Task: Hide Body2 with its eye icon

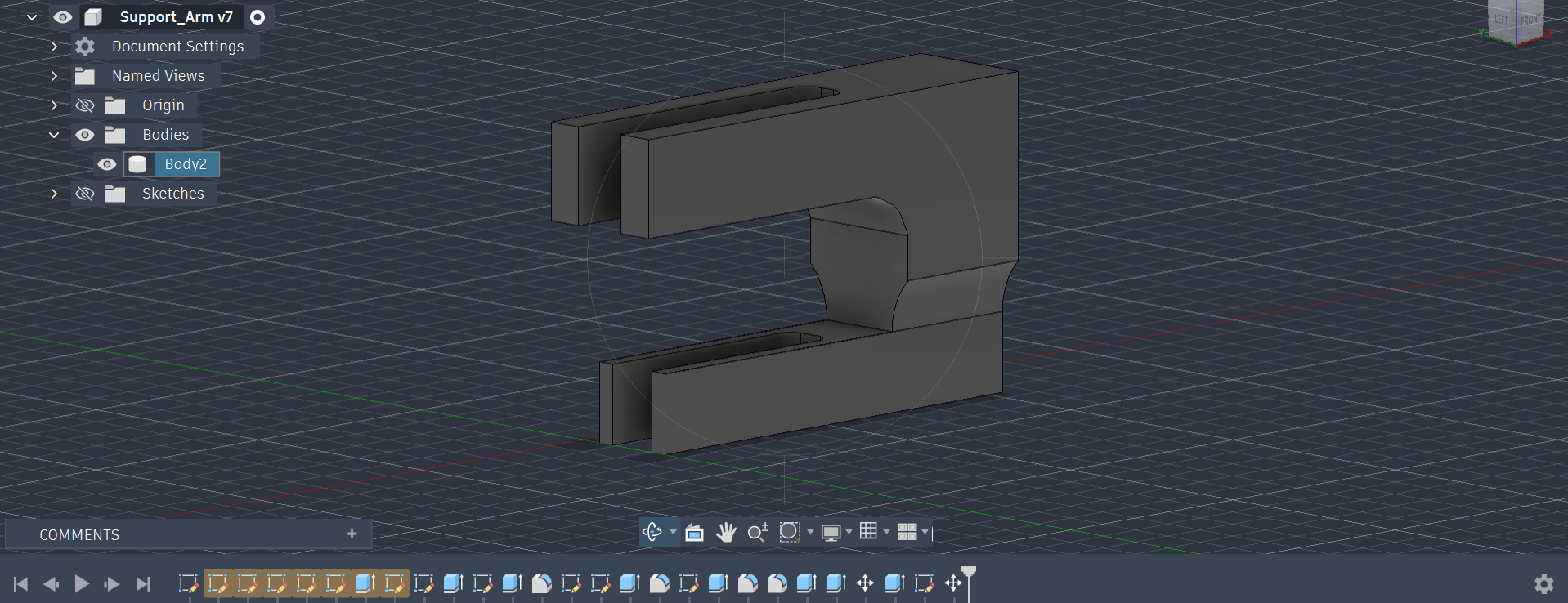Action: [107, 164]
